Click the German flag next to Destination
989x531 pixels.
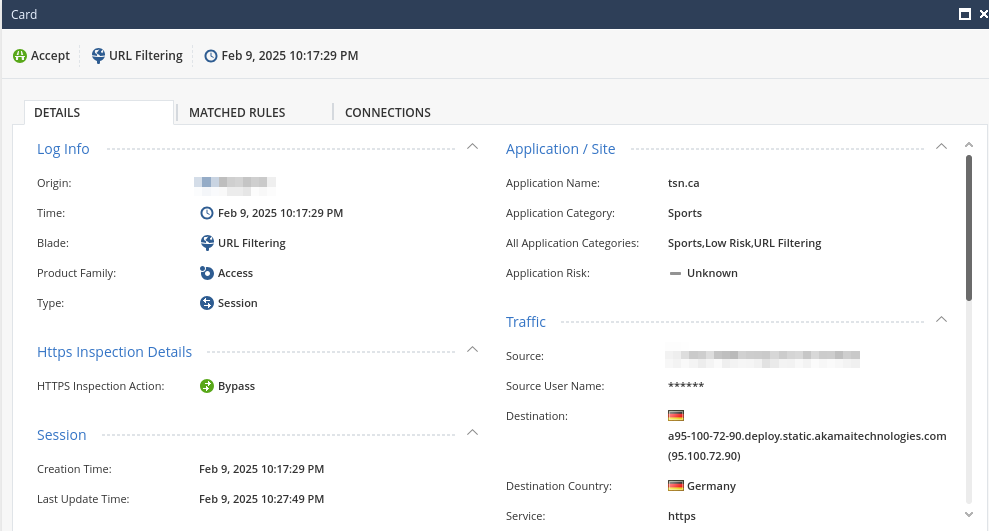click(676, 416)
